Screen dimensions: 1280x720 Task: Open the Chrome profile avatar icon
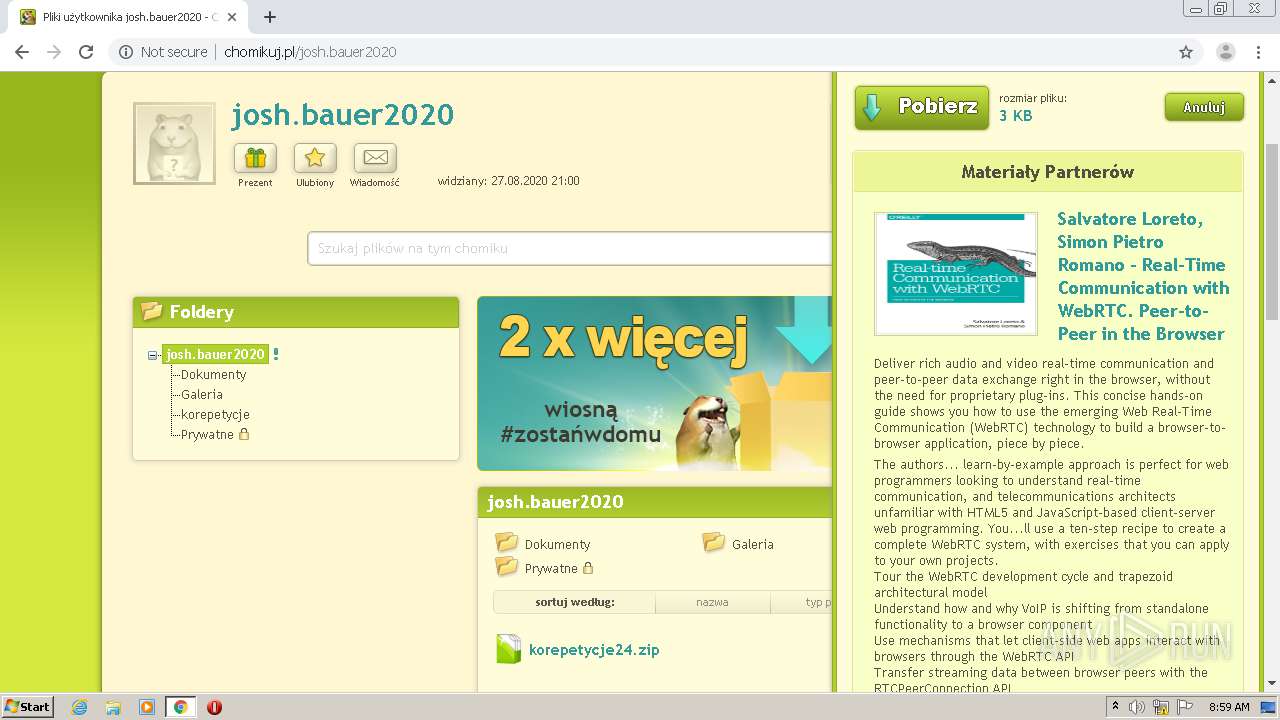tap(1226, 52)
